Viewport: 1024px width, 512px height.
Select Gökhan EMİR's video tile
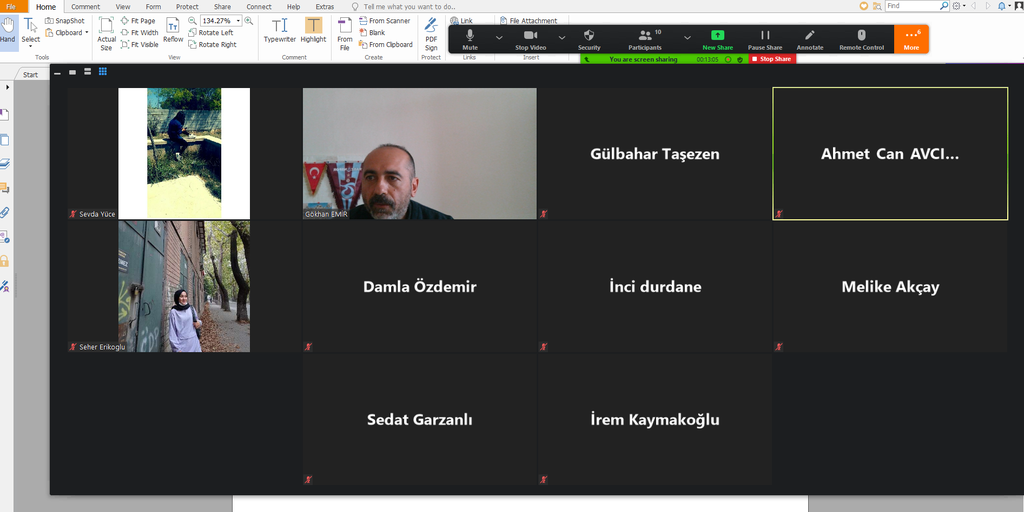[x=419, y=153]
